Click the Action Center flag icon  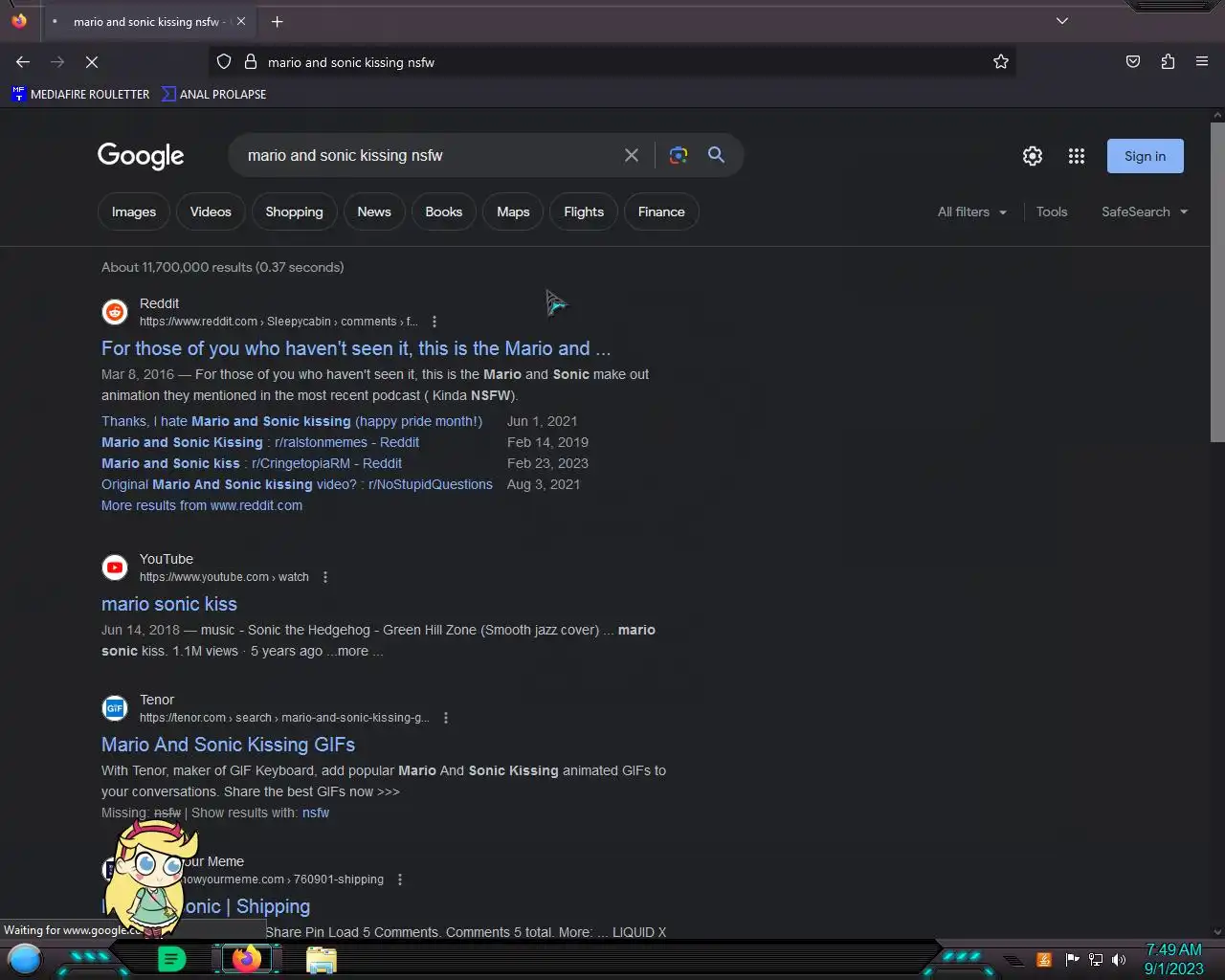pyautogui.click(x=1072, y=960)
